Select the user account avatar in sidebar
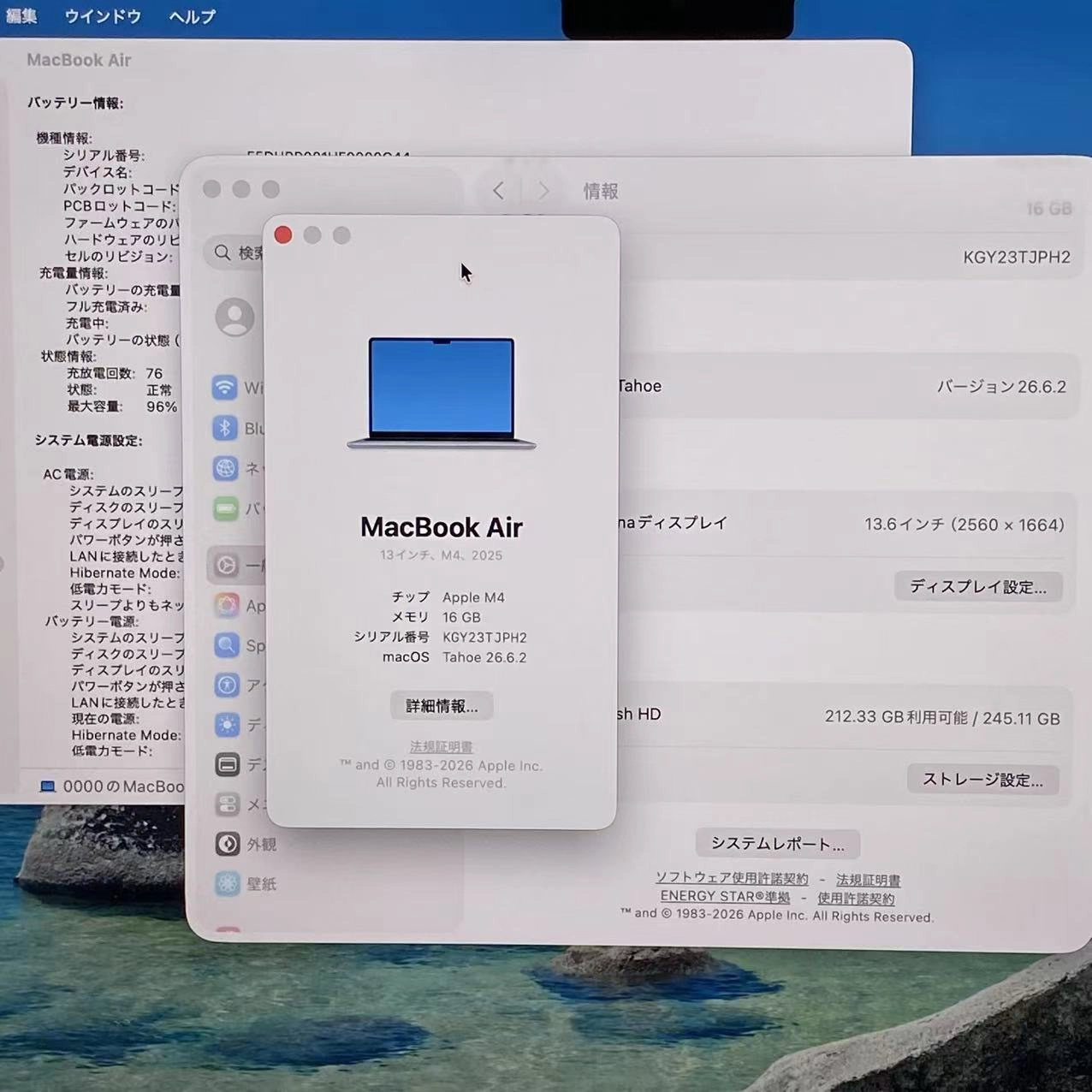Viewport: 1092px width, 1092px height. click(x=234, y=318)
